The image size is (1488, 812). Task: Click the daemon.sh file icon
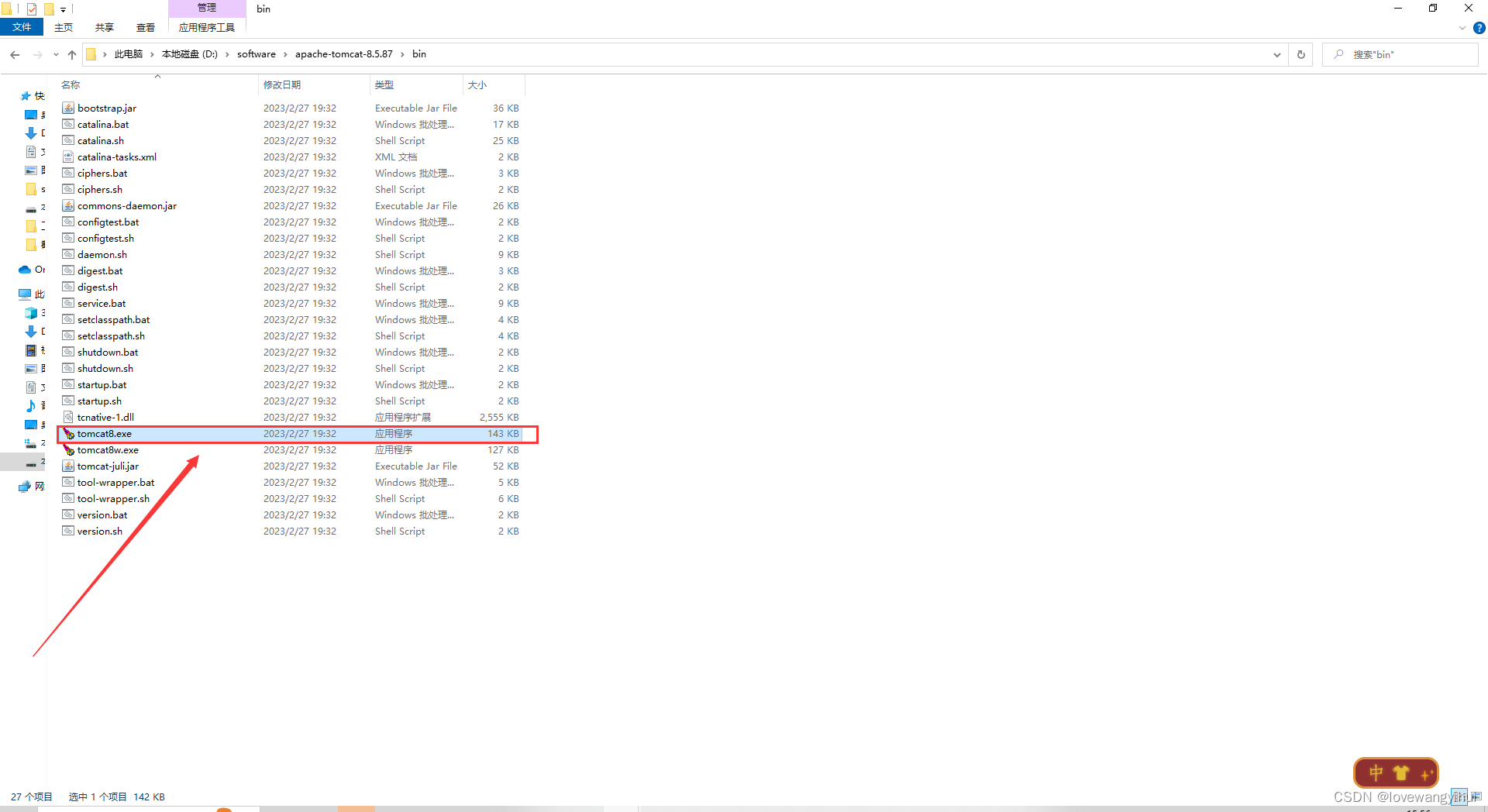pos(68,254)
